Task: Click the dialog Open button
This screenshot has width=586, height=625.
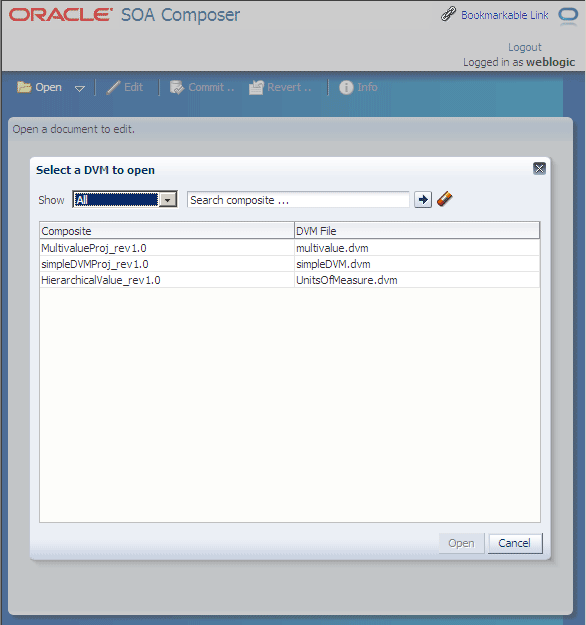Action: coord(461,543)
